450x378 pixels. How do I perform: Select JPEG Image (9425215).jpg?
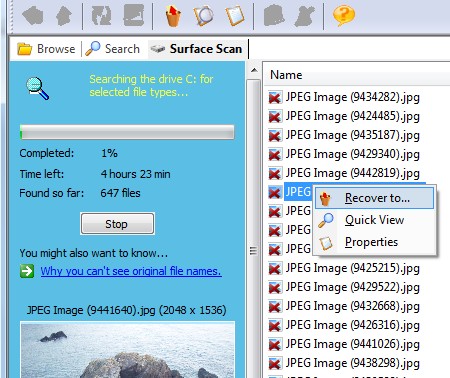tap(353, 268)
